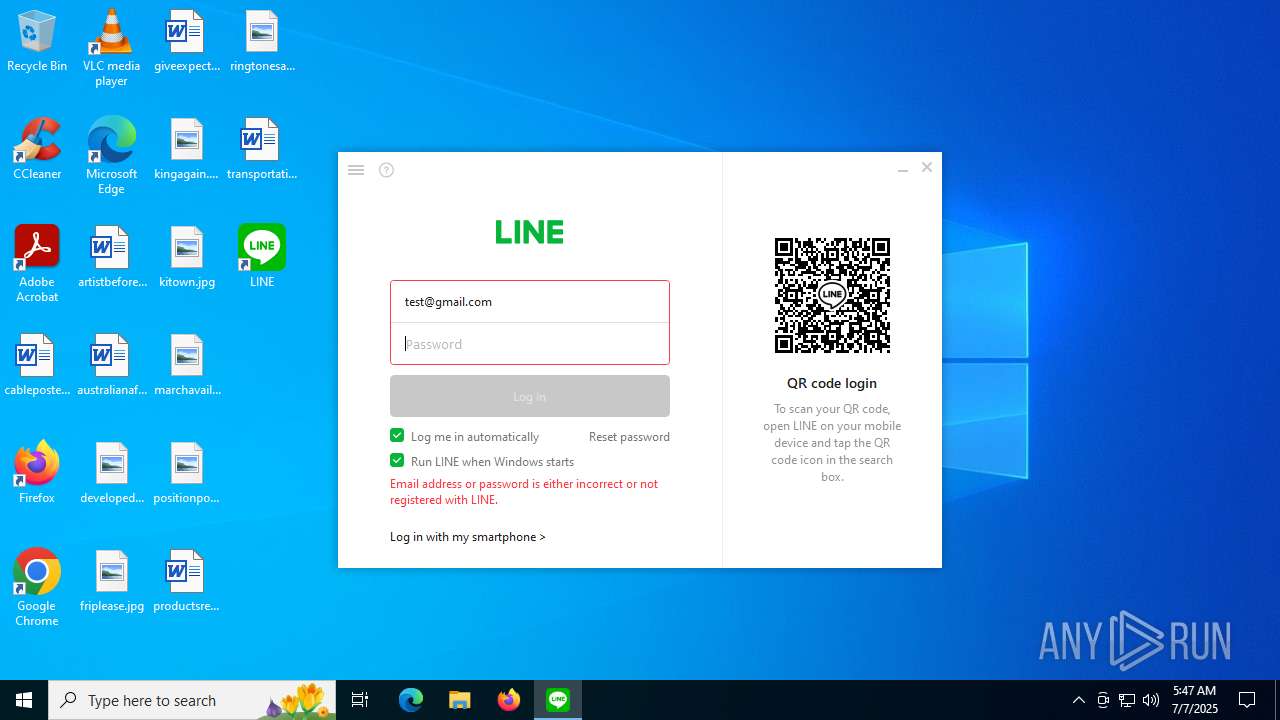Screen dimensions: 1280x720
Task: Open the Recycle Bin desktop icon
Action: click(37, 42)
